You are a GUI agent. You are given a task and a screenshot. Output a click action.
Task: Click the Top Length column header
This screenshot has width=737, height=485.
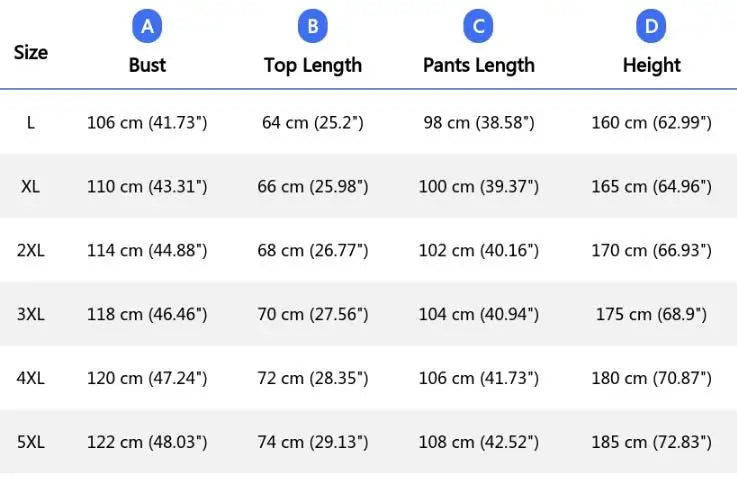(x=312, y=65)
